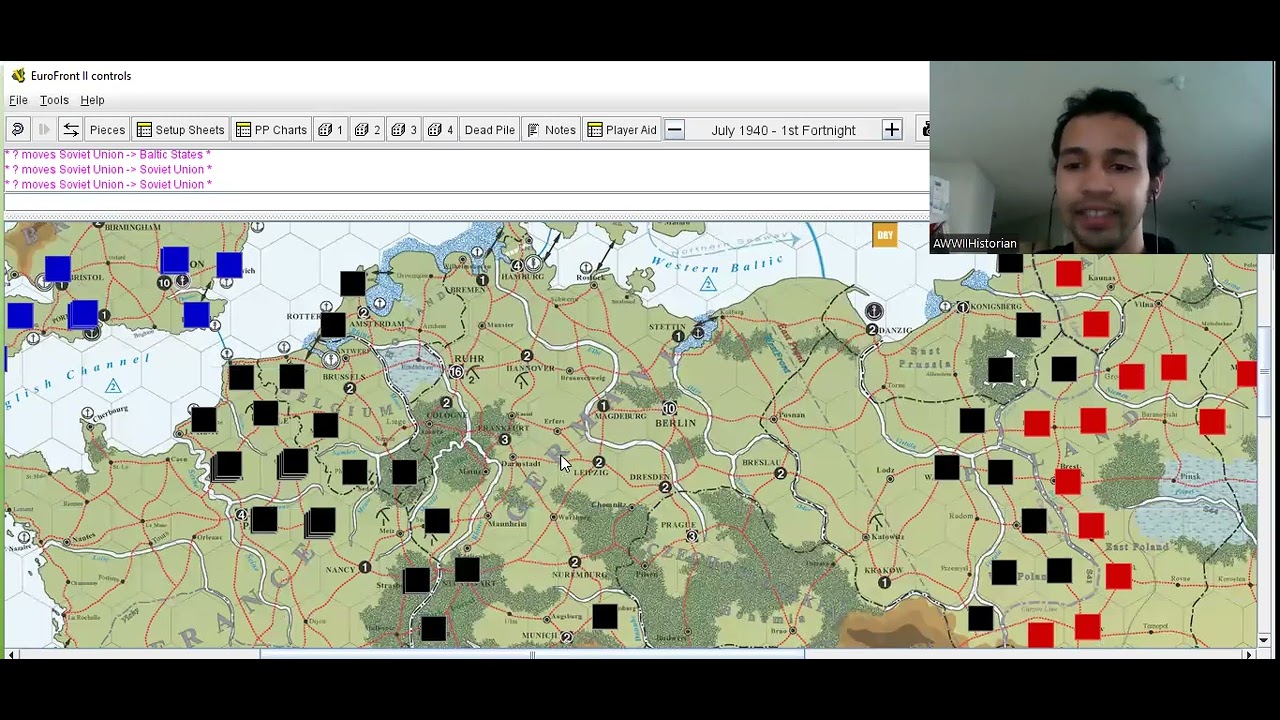This screenshot has width=1280, height=720.
Task: Open the Setup Sheets window
Action: click(180, 130)
